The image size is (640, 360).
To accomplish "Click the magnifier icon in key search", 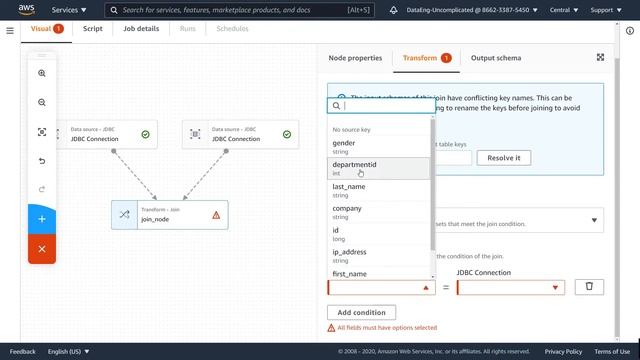I will pyautogui.click(x=336, y=106).
